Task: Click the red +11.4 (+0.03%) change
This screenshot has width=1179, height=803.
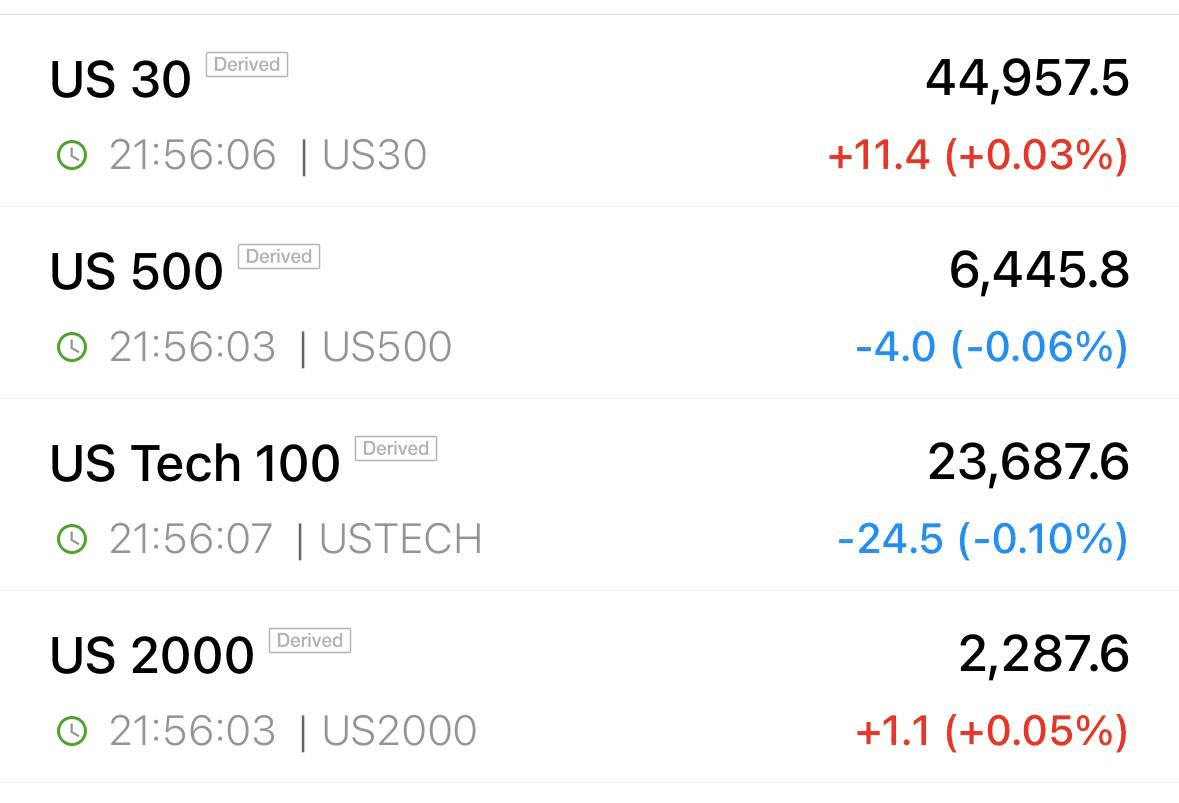Action: click(x=977, y=156)
